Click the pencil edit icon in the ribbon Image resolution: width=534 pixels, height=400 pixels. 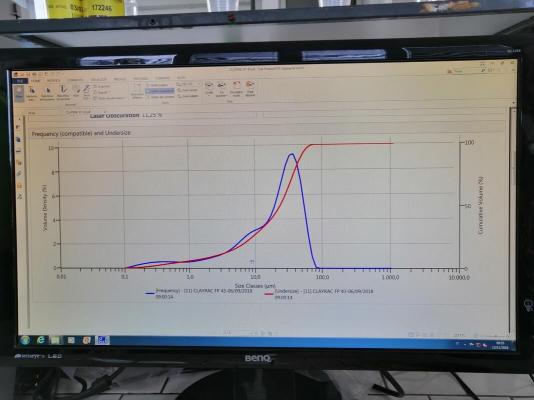87,91
